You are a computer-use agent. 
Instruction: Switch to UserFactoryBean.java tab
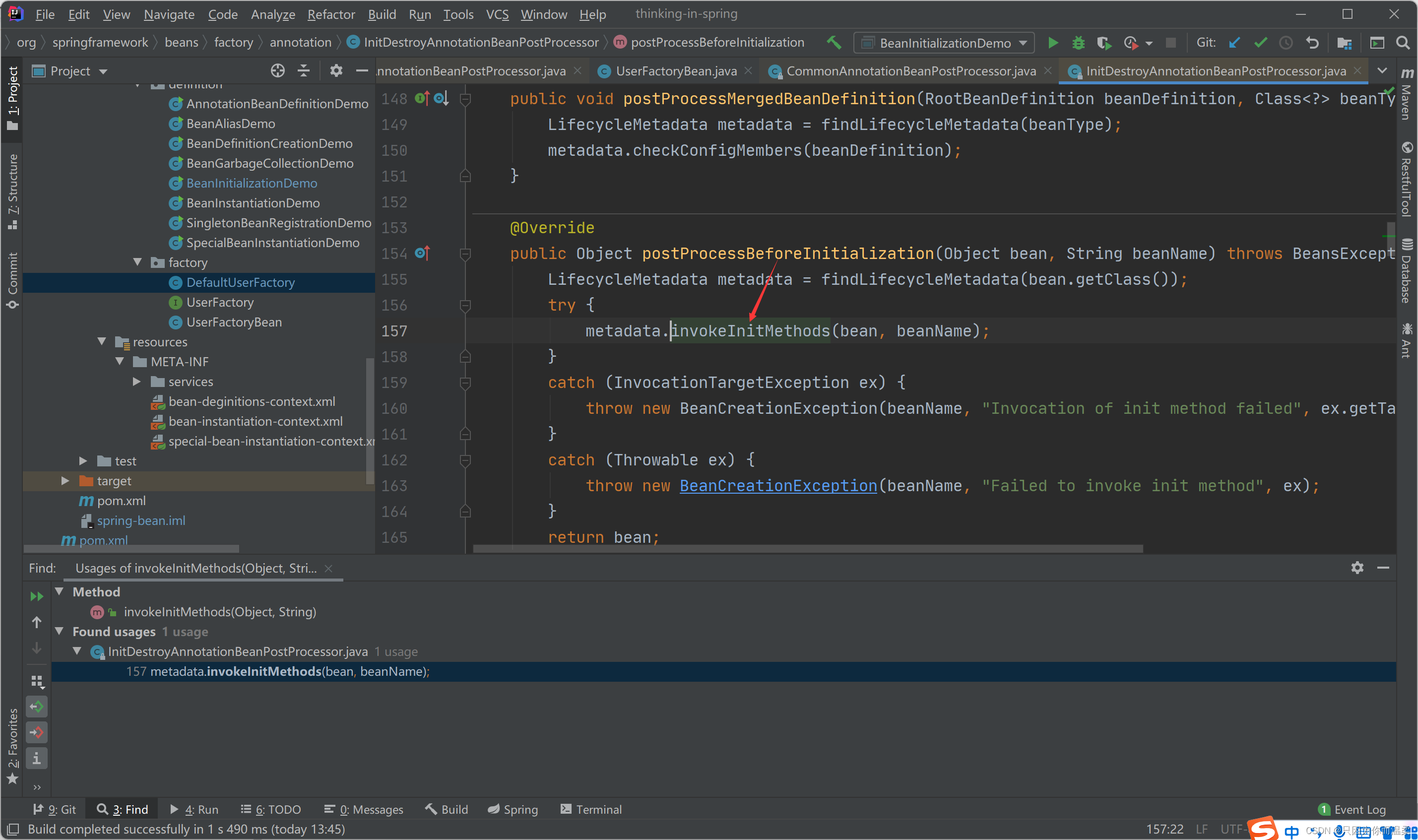click(x=676, y=71)
